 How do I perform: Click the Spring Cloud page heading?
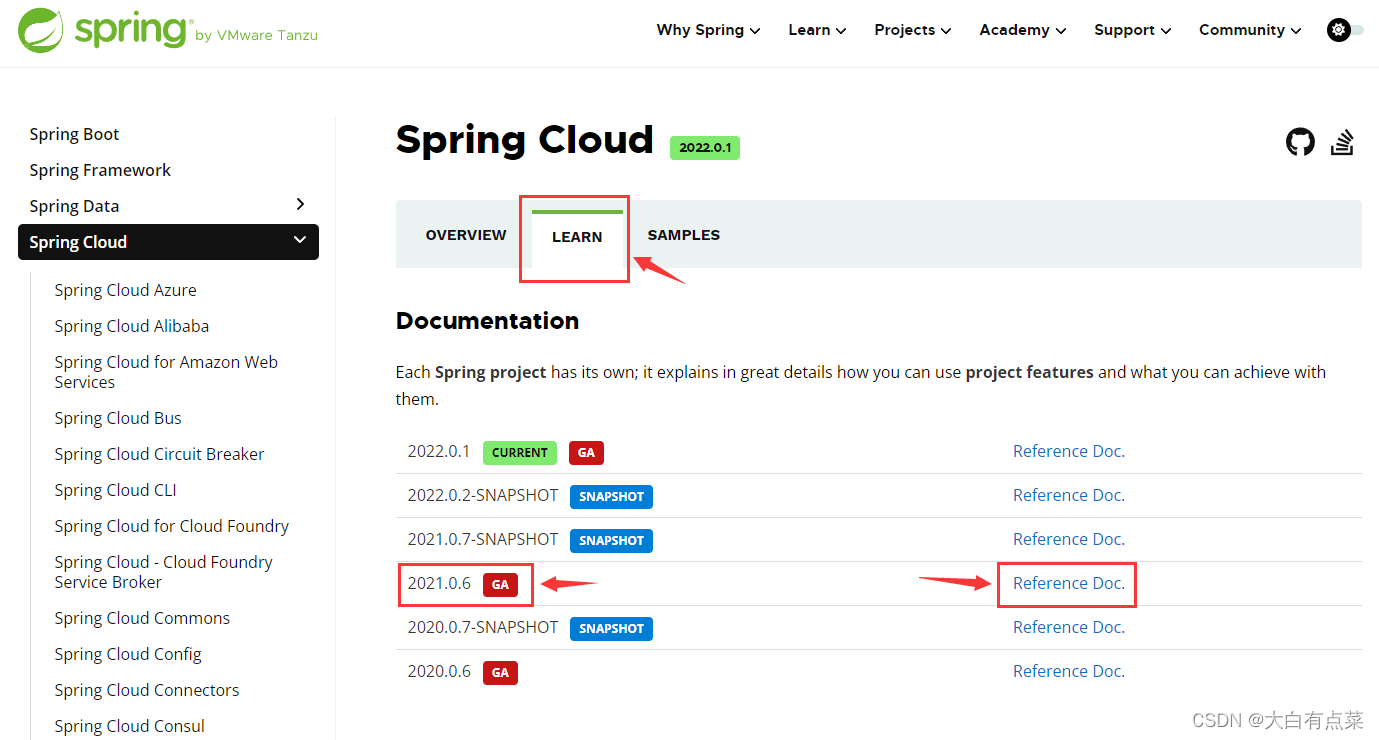(x=525, y=140)
